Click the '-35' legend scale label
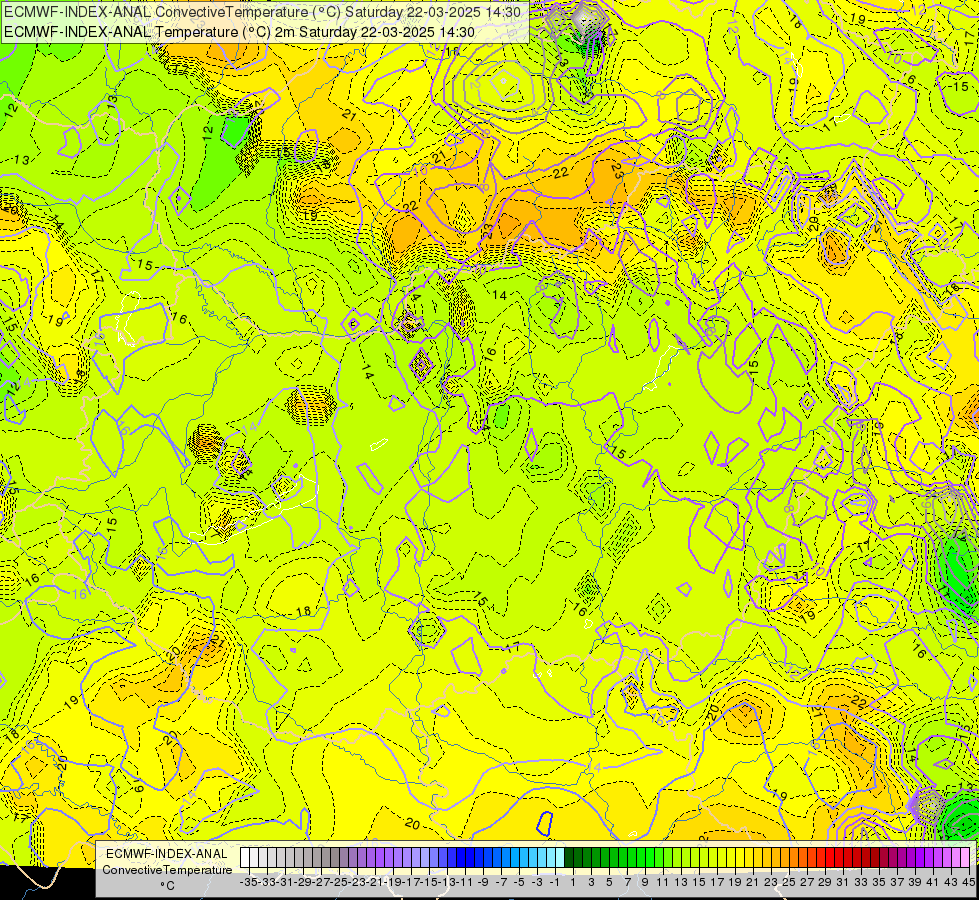This screenshot has width=979, height=900. click(249, 882)
